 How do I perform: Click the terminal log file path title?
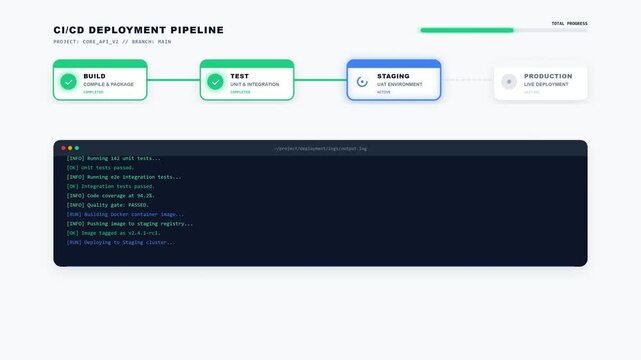[x=320, y=148]
